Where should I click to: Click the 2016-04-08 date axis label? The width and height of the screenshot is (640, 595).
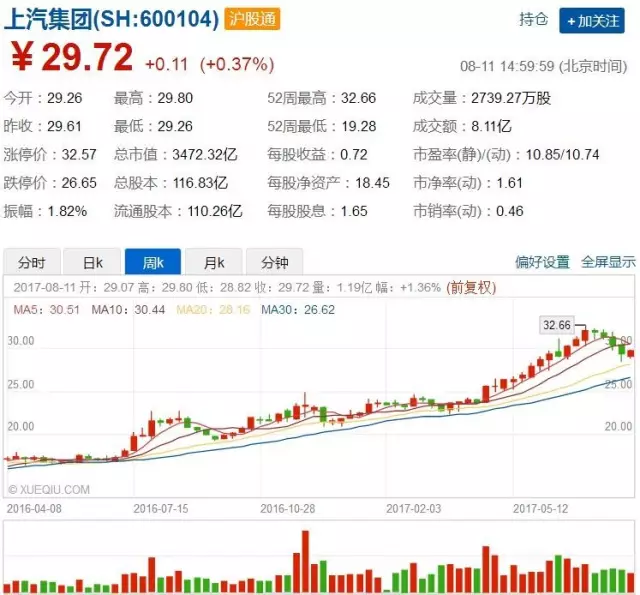click(x=34, y=509)
